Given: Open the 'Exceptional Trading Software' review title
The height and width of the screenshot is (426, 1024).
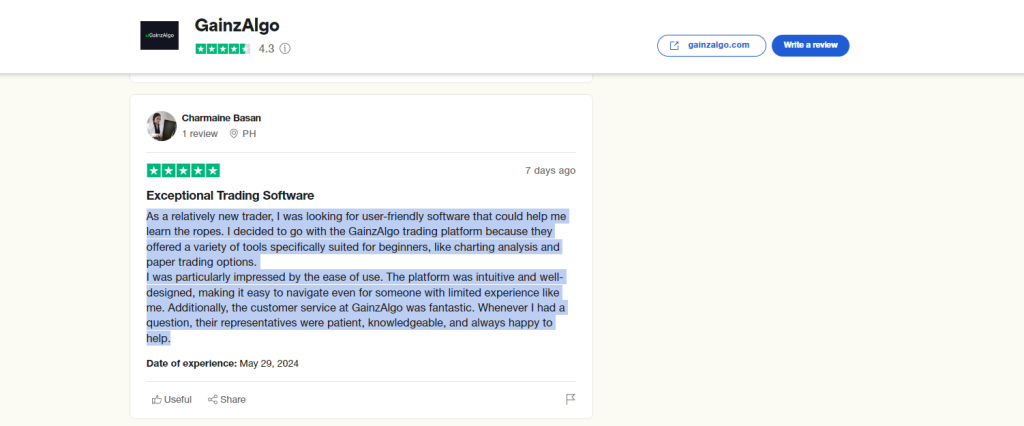Looking at the screenshot, I should click(231, 195).
